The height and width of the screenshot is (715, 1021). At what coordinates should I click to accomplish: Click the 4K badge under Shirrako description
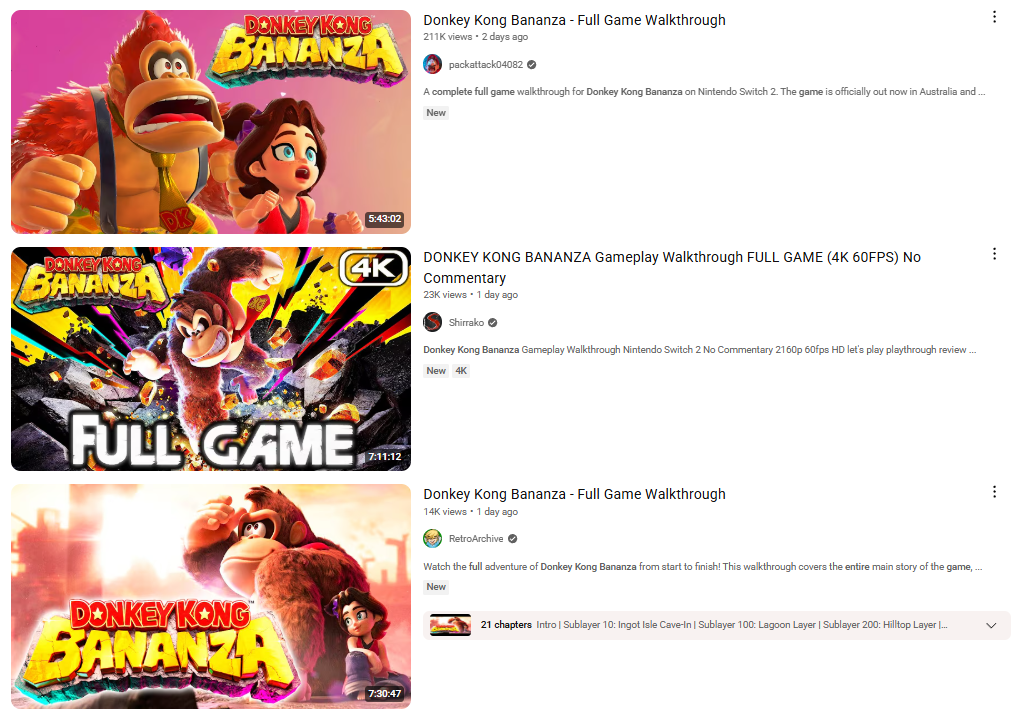pyautogui.click(x=461, y=371)
